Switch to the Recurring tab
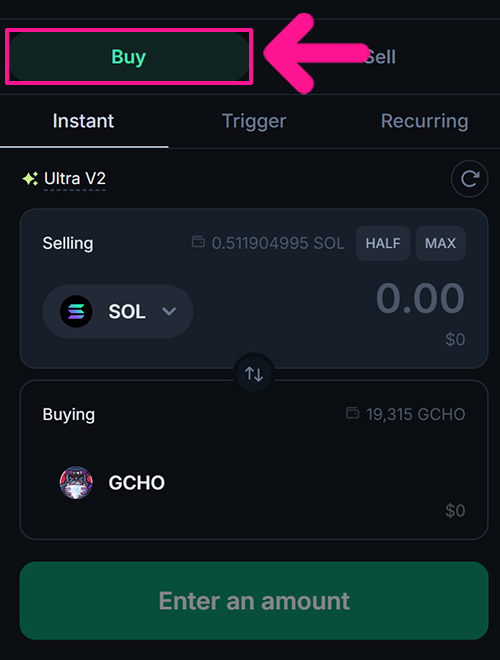 pos(424,121)
